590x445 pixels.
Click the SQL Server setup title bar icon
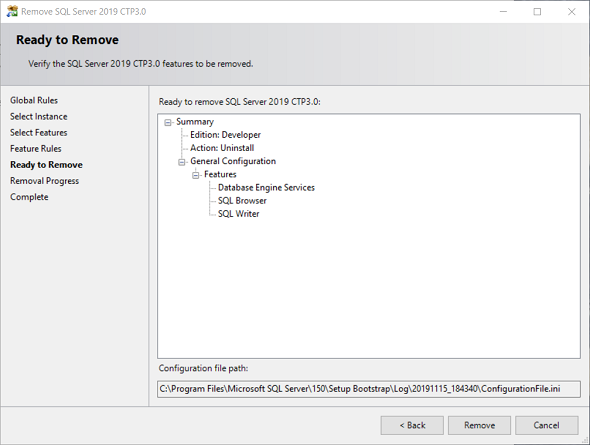[x=12, y=11]
